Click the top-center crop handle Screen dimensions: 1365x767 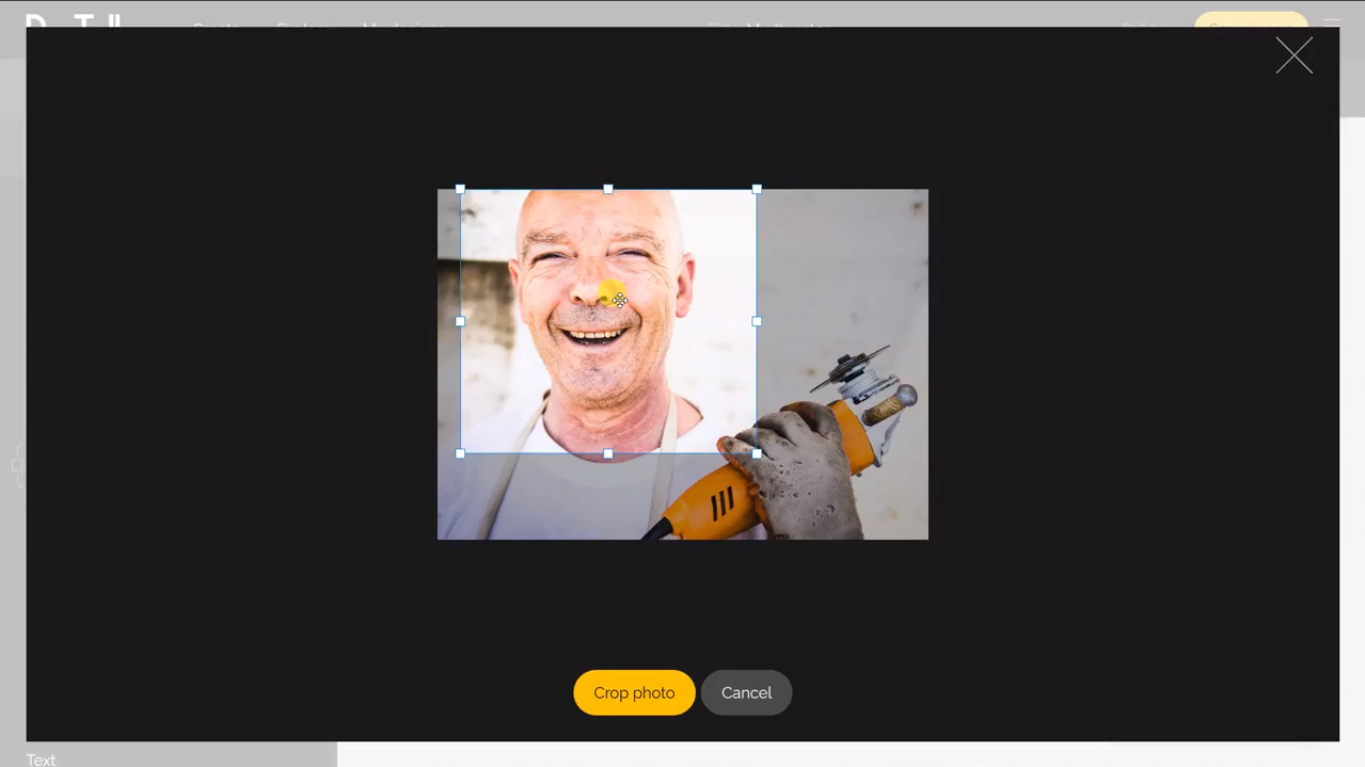pos(608,189)
